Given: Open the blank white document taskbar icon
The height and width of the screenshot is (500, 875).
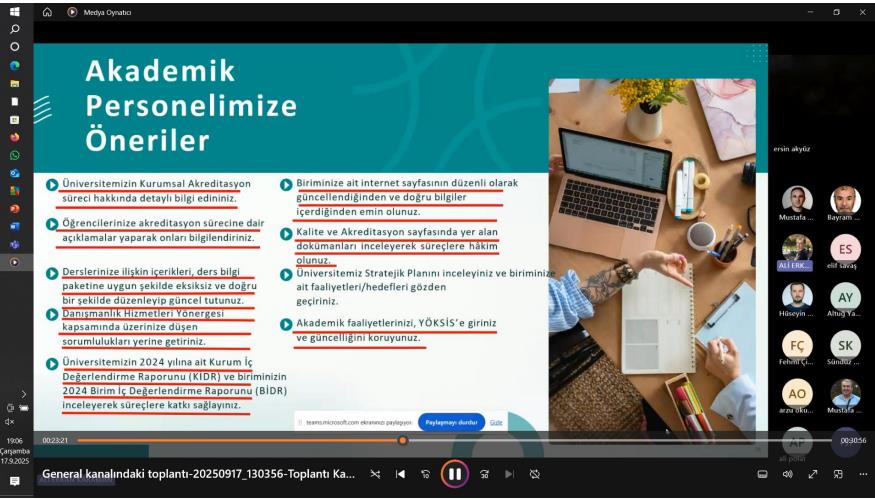Looking at the screenshot, I should (x=15, y=102).
